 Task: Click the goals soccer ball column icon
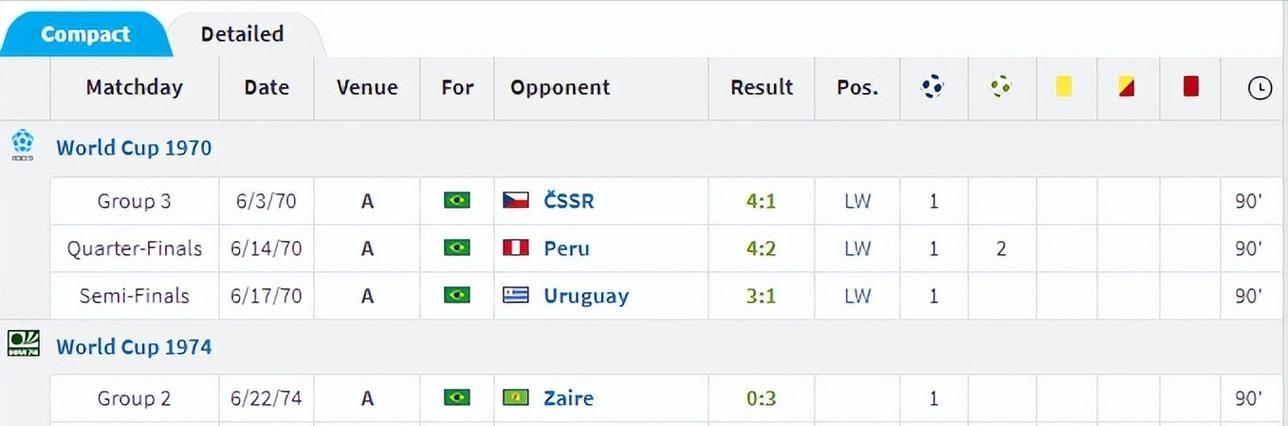[x=933, y=87]
